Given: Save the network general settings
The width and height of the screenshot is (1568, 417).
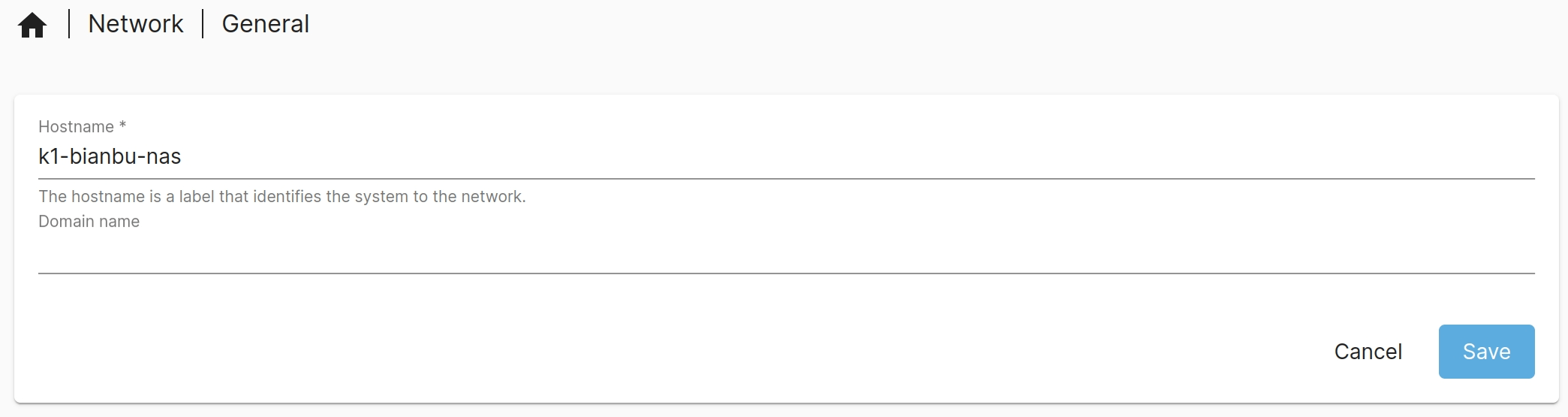Looking at the screenshot, I should pyautogui.click(x=1485, y=352).
